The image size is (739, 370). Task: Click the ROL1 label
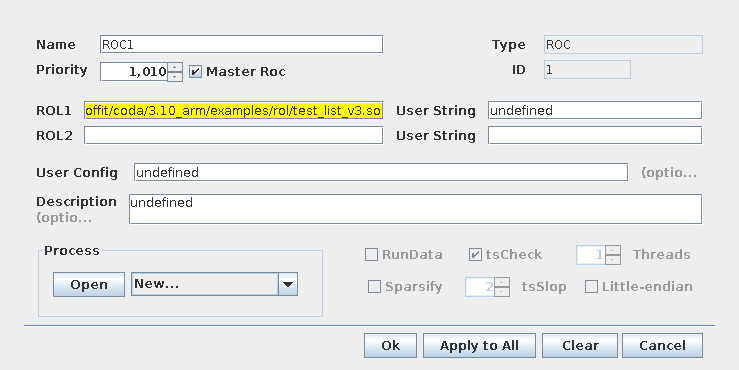54,111
